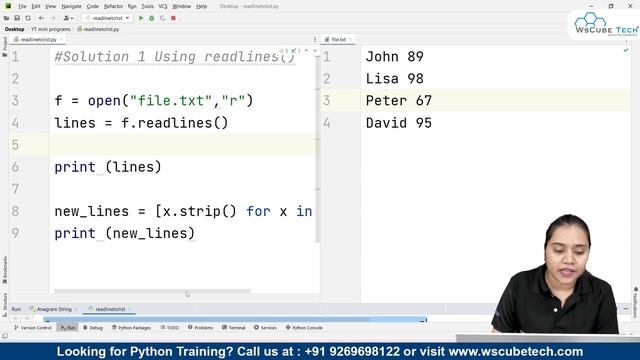
Task: Open the Services tool window
Action: pyautogui.click(x=265, y=328)
